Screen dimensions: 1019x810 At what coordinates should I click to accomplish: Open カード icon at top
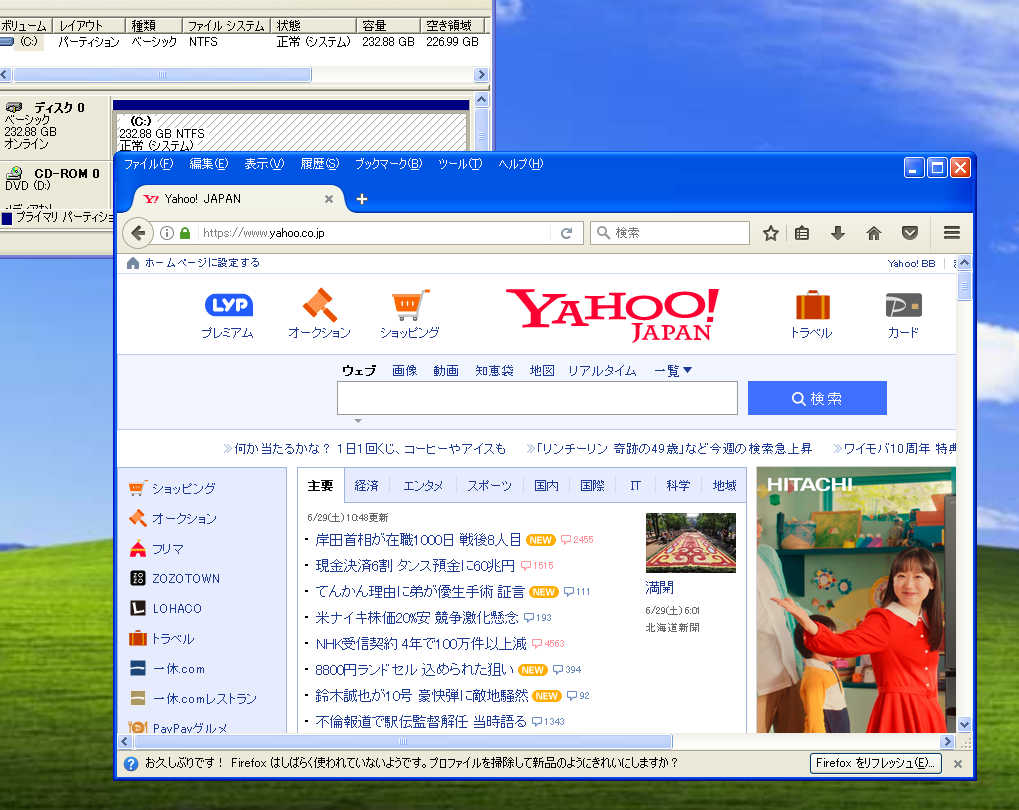903,305
